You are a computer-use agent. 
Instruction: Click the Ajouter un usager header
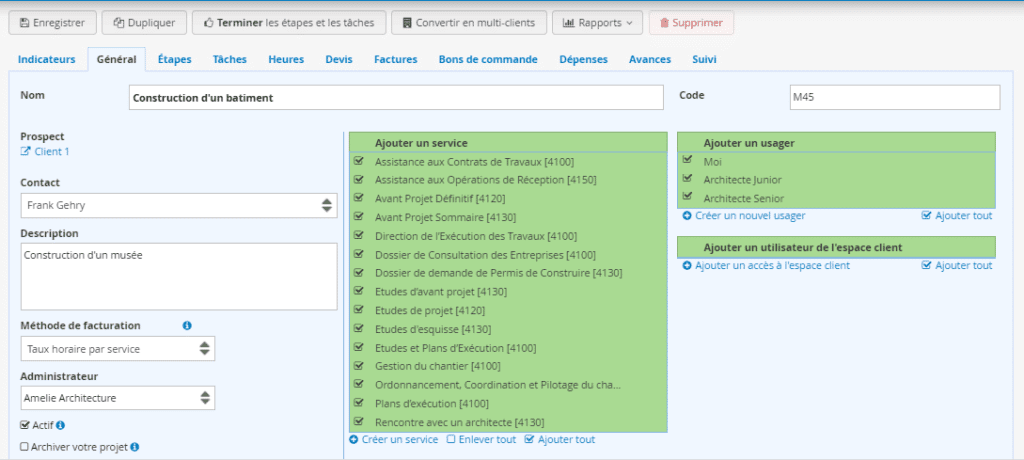(x=836, y=142)
